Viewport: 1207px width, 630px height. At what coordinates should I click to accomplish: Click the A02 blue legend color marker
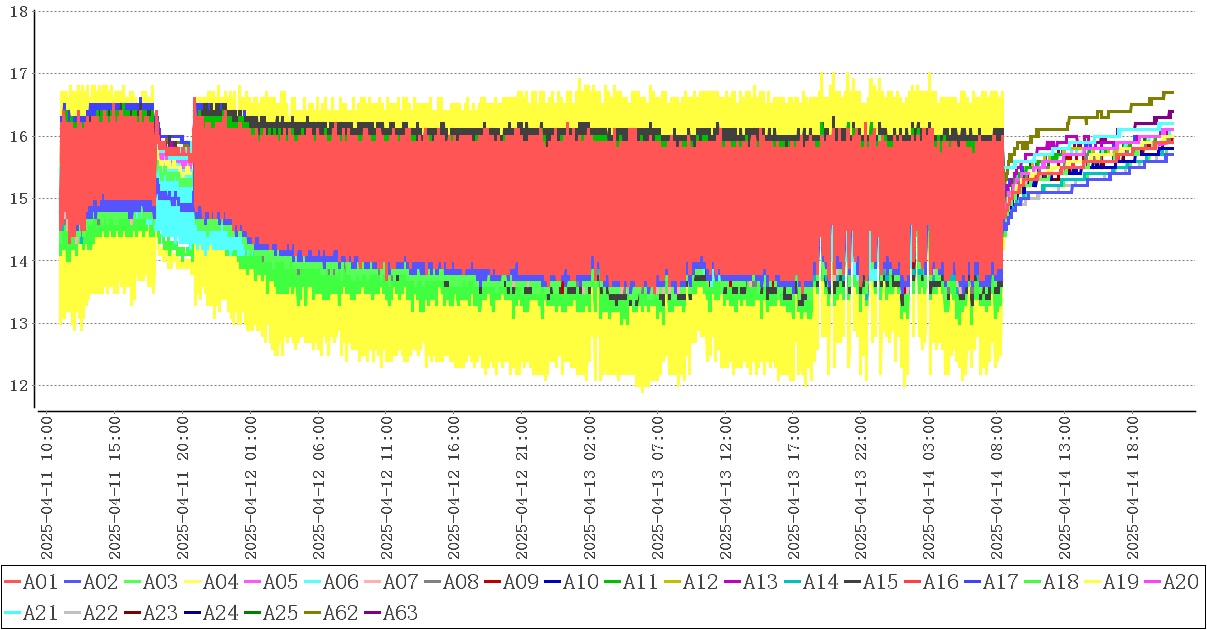72,582
